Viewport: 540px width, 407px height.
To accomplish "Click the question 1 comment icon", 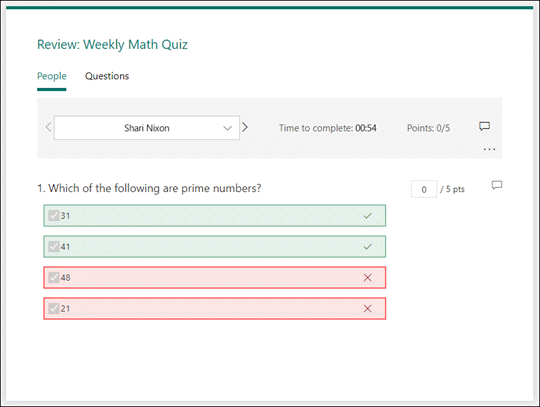I will tap(497, 185).
